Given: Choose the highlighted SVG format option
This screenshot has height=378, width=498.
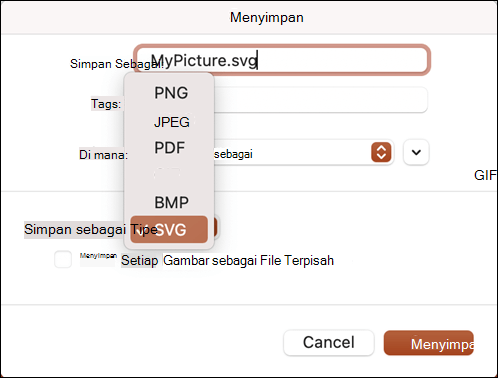Looking at the screenshot, I should pos(169,229).
